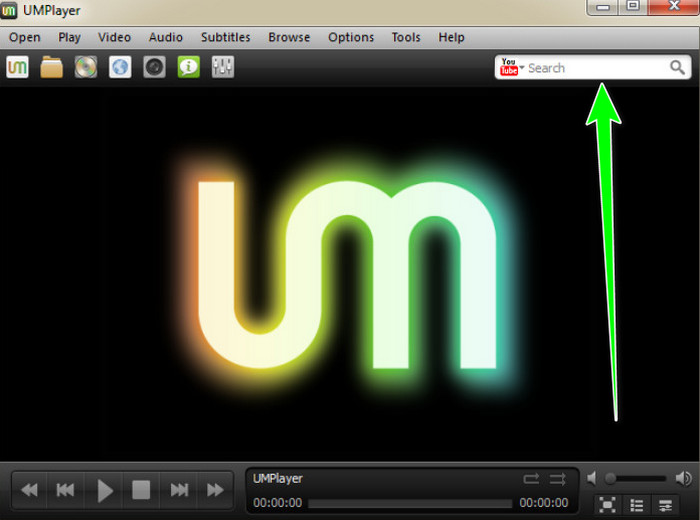The width and height of the screenshot is (700, 520).
Task: Show the playlist panel icon
Action: (637, 505)
